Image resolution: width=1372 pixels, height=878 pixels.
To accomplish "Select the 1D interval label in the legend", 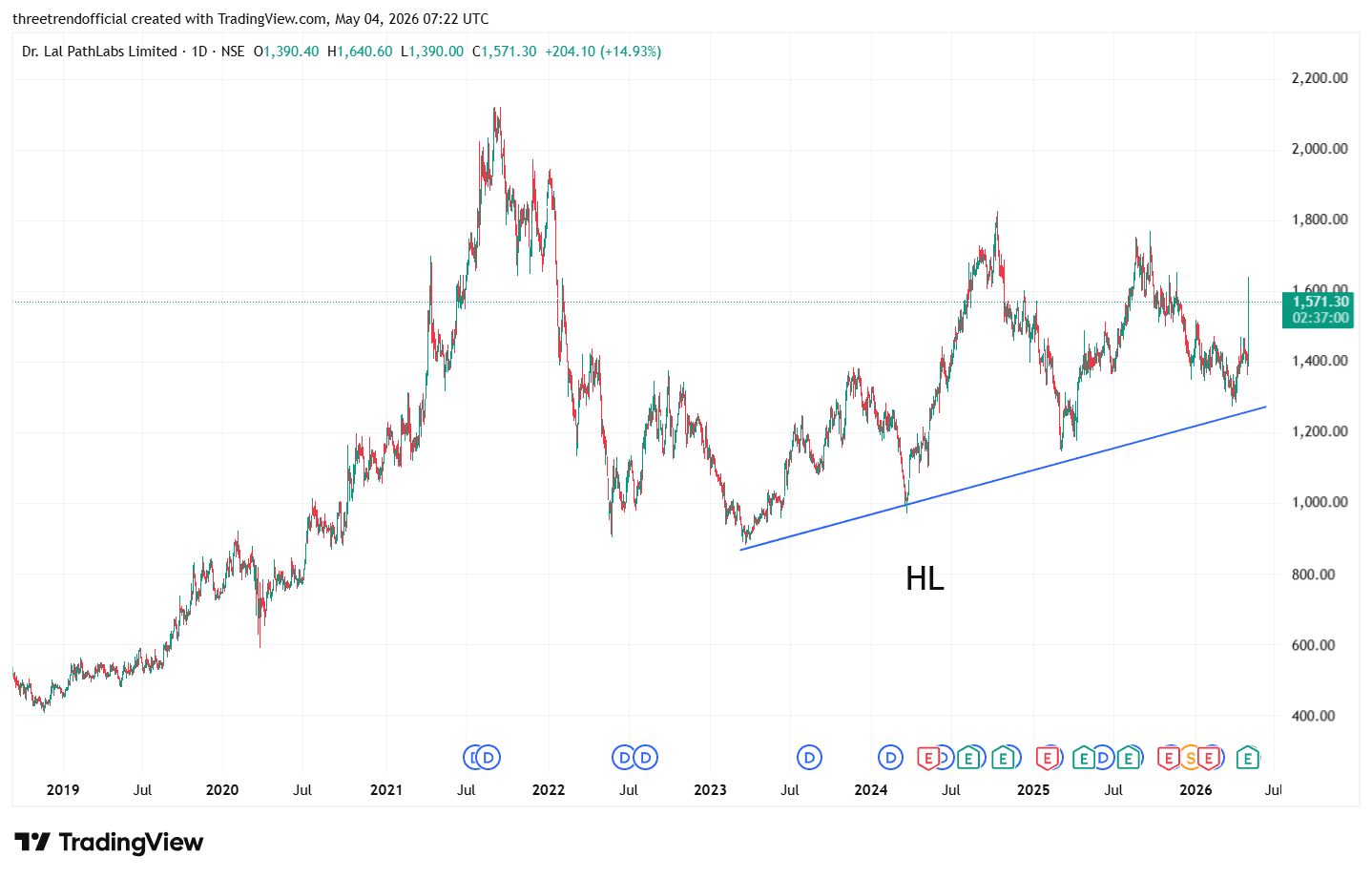I will tap(199, 52).
